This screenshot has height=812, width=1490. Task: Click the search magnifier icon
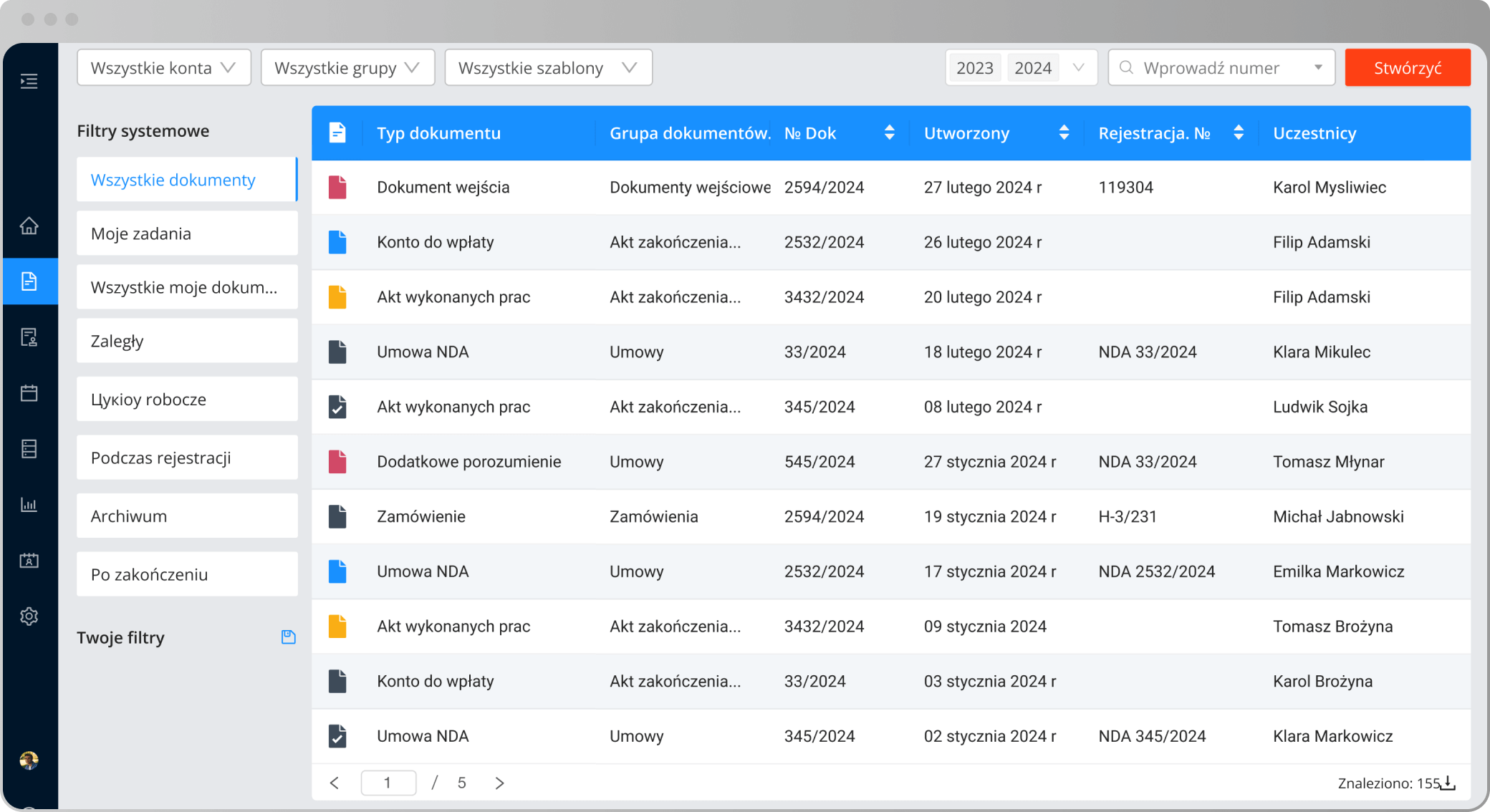(x=1126, y=67)
